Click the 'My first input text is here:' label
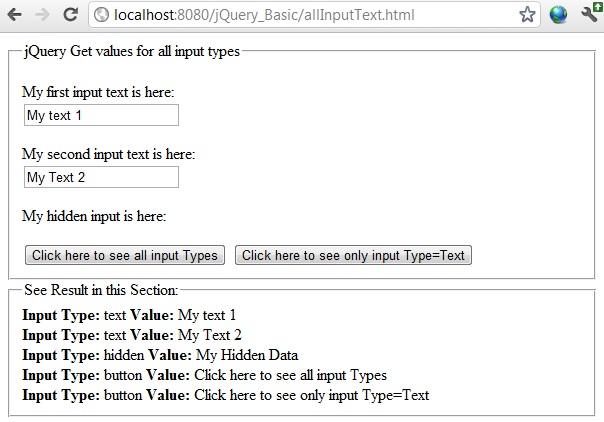This screenshot has height=422, width=604. coord(98,93)
